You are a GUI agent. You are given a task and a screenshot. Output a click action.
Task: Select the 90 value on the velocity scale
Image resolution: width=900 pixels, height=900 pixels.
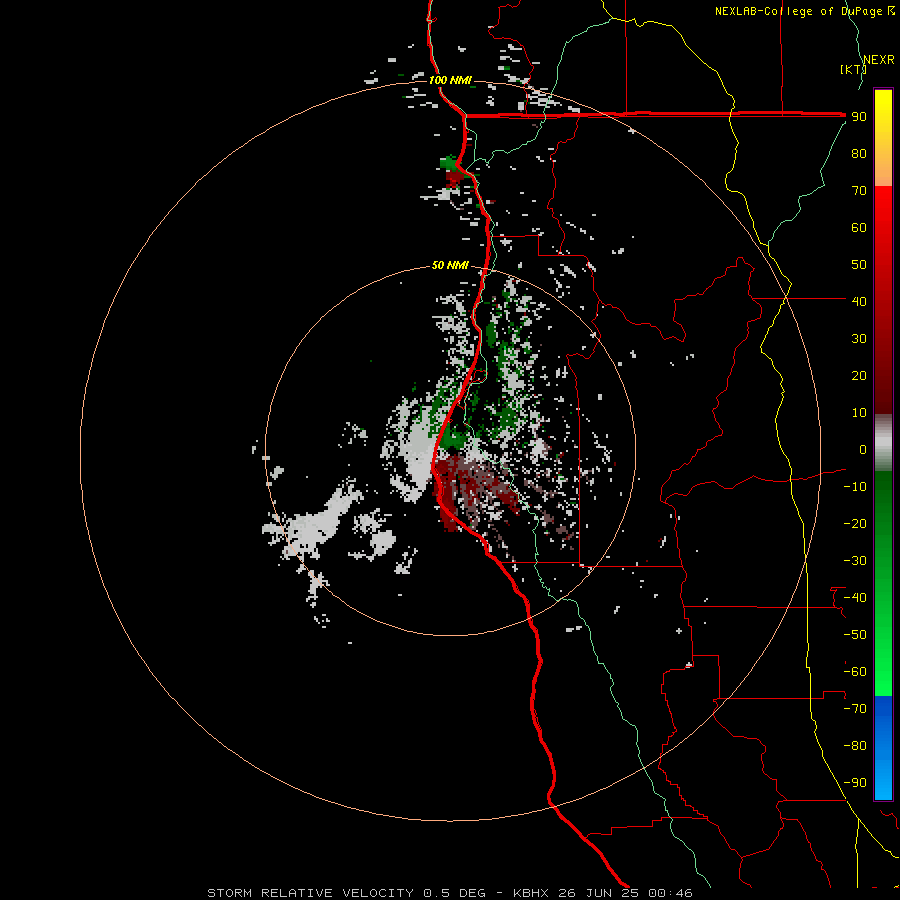859,117
